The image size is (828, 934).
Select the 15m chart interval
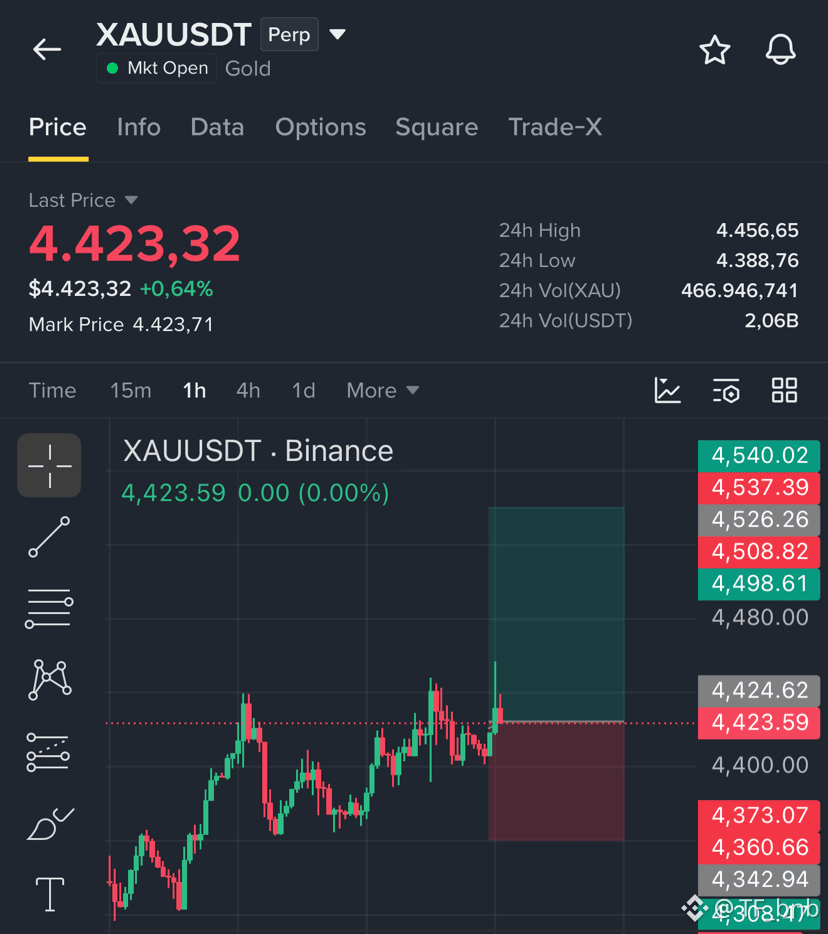coord(130,391)
